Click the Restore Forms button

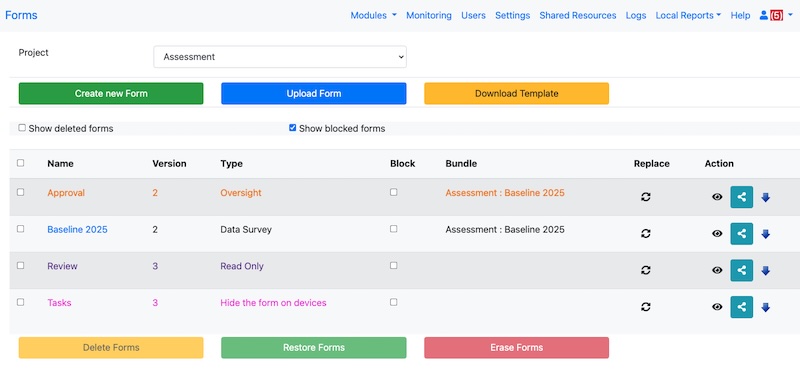pos(314,347)
